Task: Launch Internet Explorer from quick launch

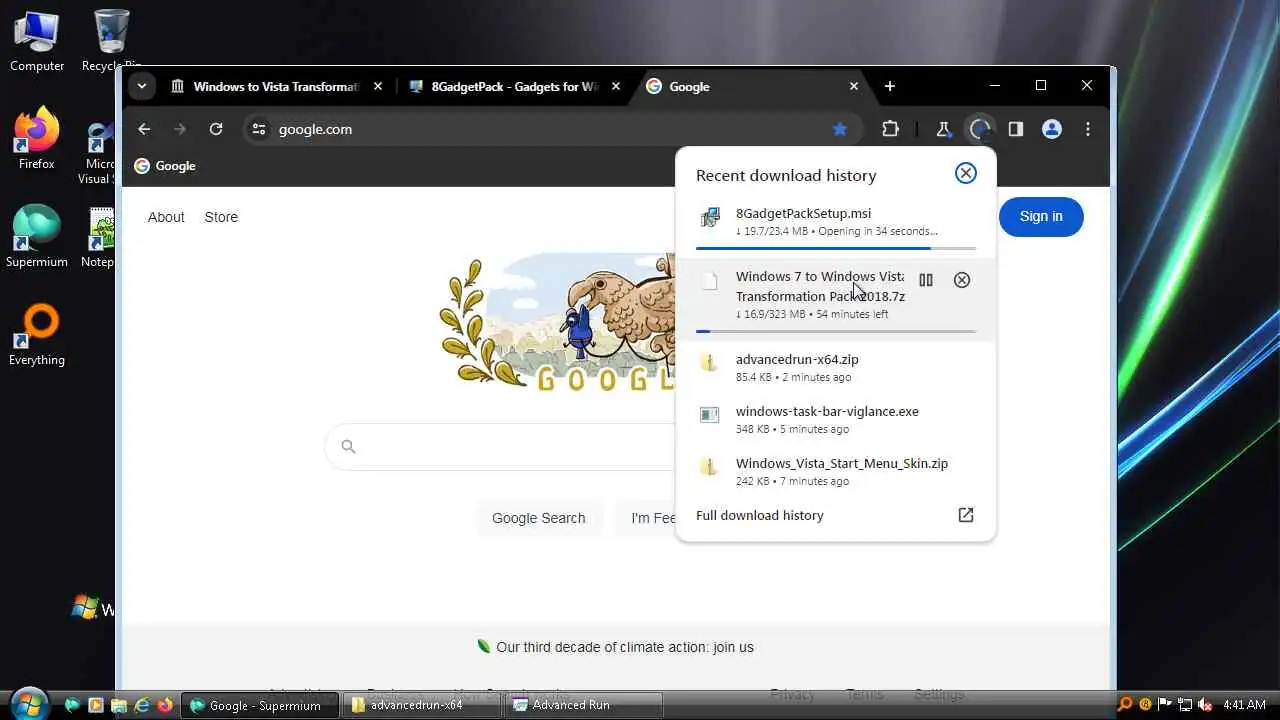Action: pos(141,705)
